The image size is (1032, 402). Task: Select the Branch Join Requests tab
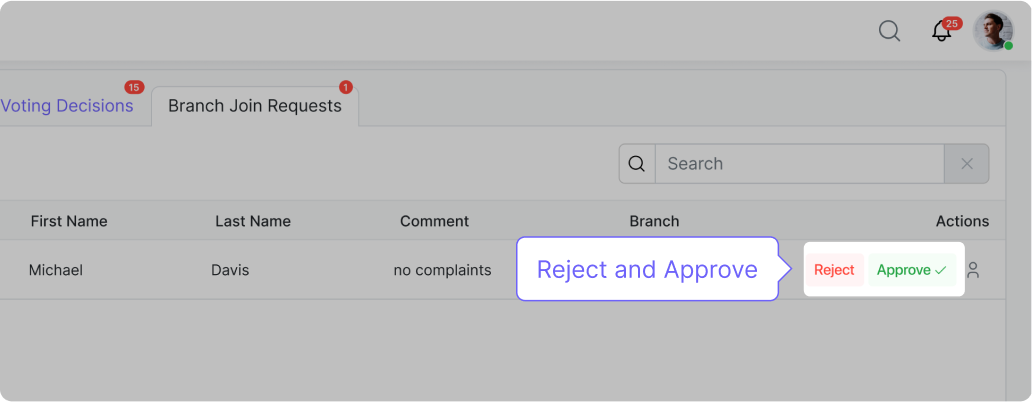(x=254, y=106)
